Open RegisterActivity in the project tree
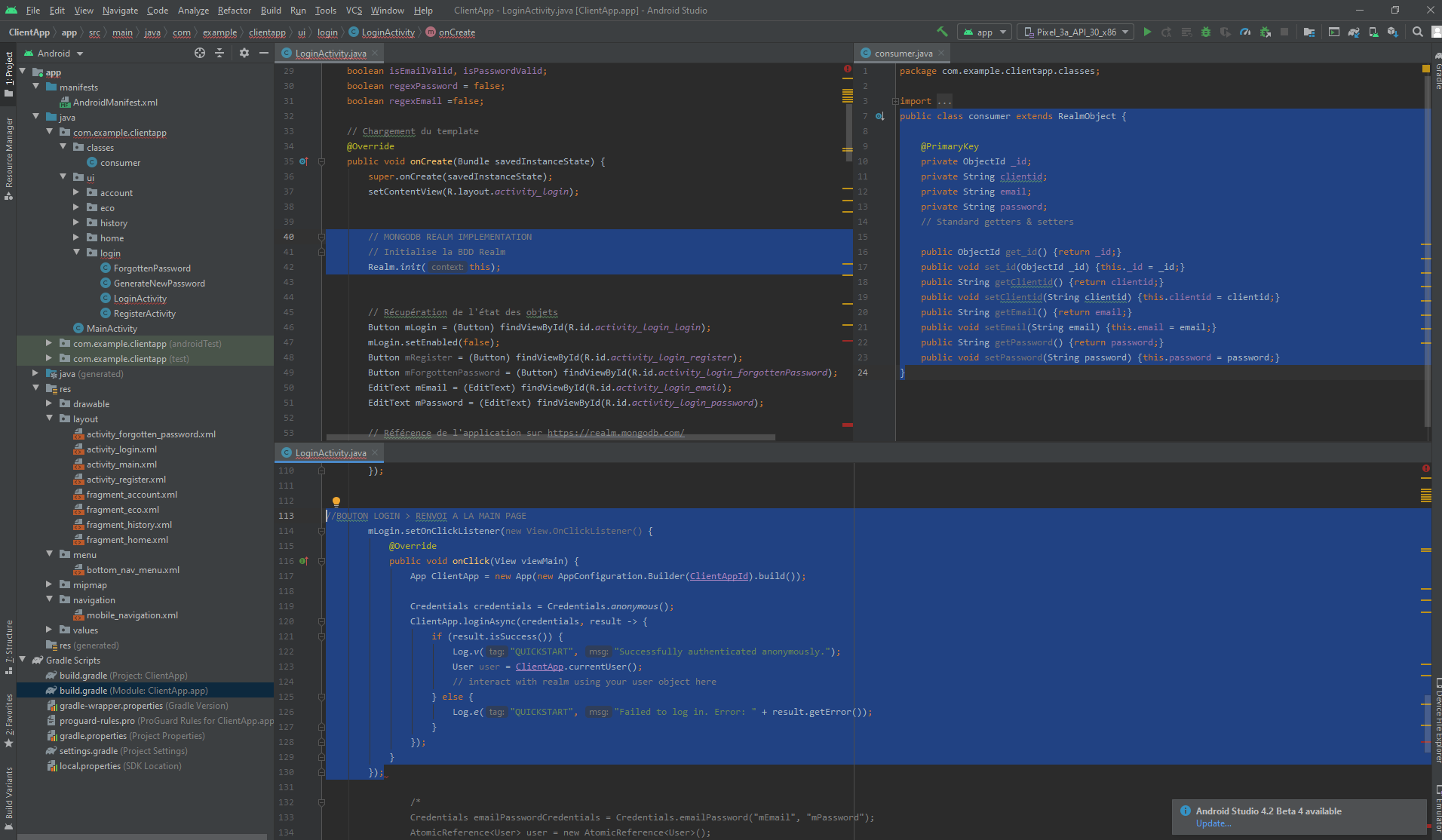 [144, 314]
